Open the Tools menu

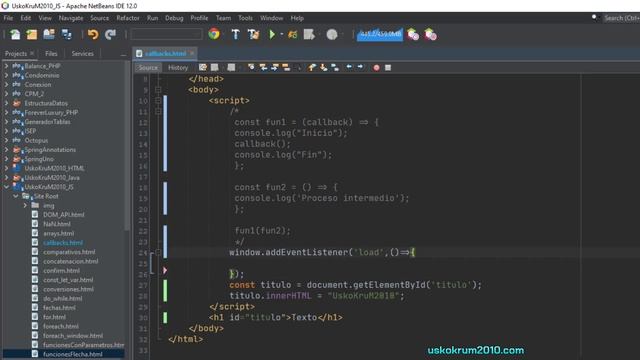tap(245, 18)
